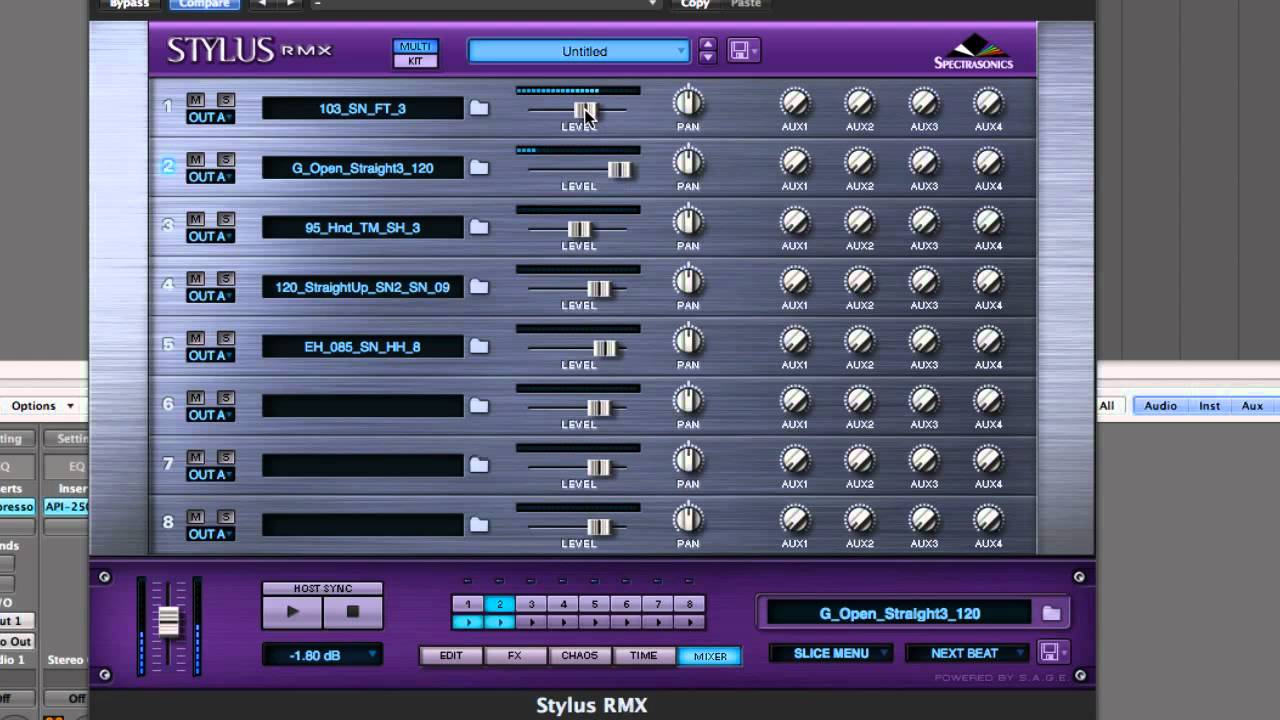The height and width of the screenshot is (720, 1280).
Task: Click the Copy button in the plugin header
Action: pos(695,4)
